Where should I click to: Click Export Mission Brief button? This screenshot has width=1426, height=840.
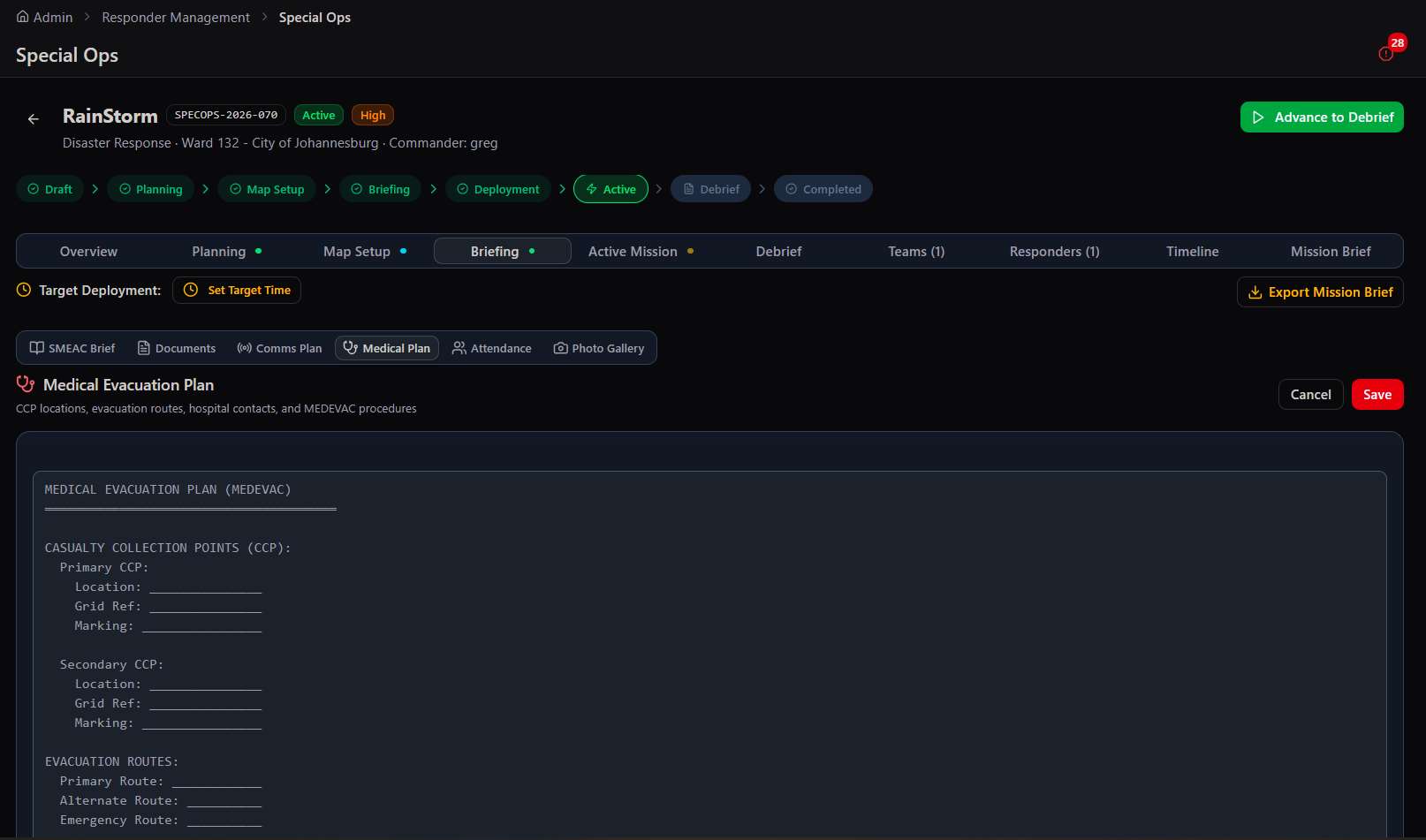[1320, 292]
